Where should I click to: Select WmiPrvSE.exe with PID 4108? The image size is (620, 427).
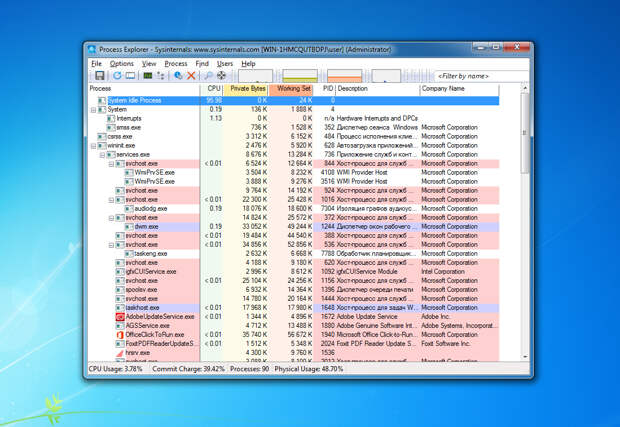(294, 172)
